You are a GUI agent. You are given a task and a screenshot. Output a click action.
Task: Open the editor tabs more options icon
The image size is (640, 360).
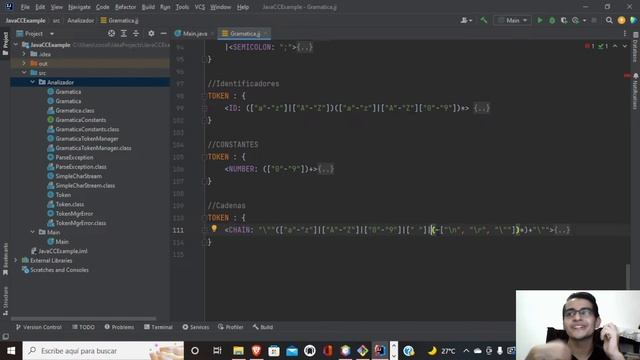pyautogui.click(x=625, y=33)
